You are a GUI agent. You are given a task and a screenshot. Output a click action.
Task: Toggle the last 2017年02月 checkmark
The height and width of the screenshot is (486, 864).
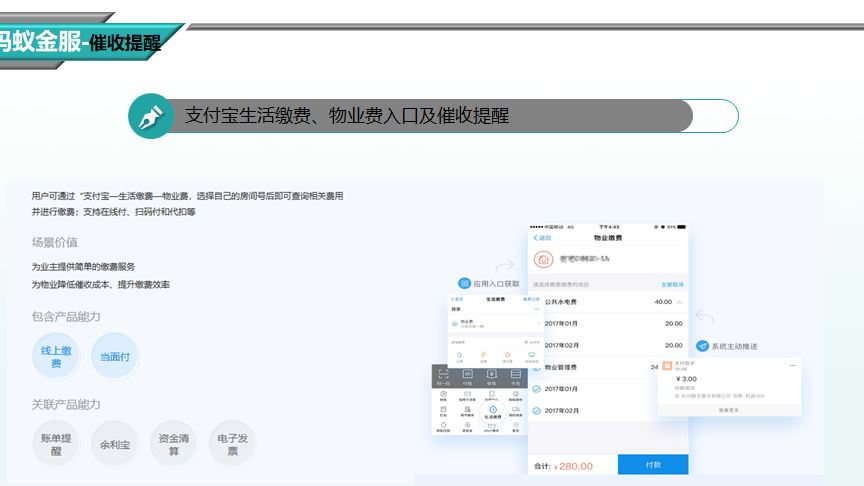pyautogui.click(x=536, y=410)
